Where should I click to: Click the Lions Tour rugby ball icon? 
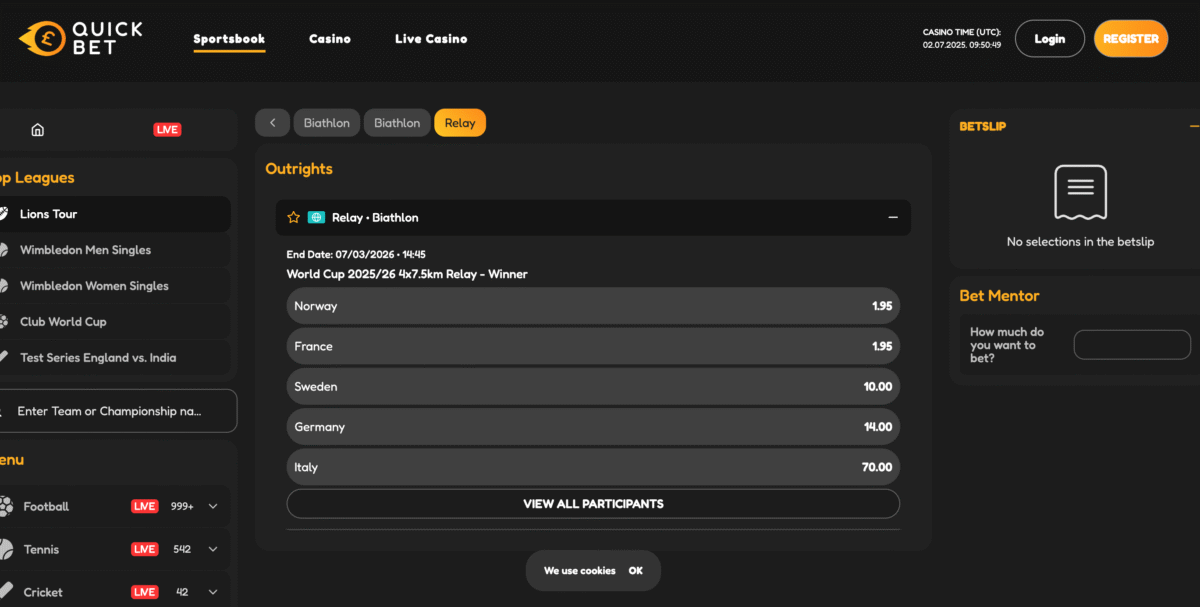[4, 214]
